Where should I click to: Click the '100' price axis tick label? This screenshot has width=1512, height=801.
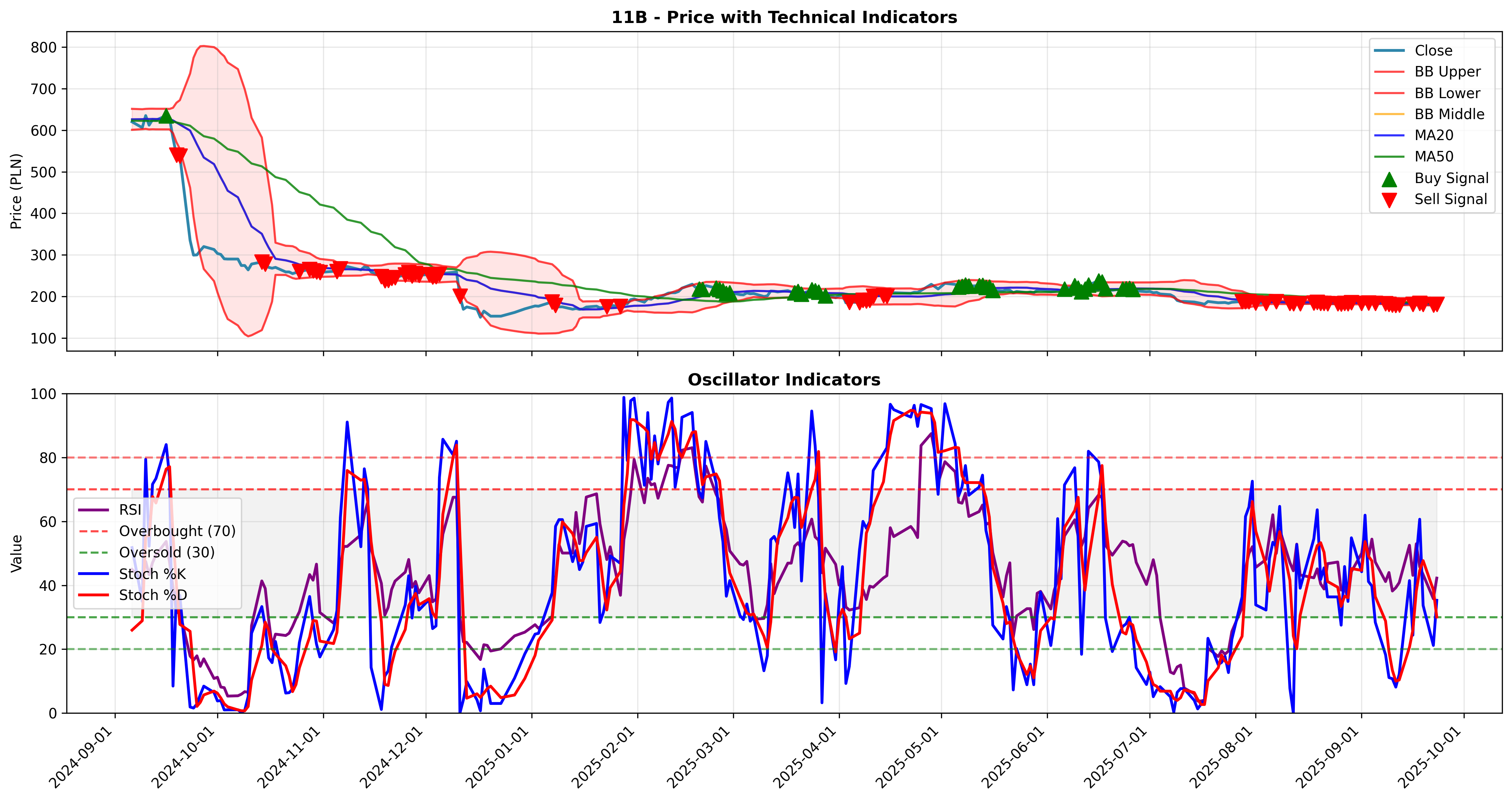[x=44, y=338]
